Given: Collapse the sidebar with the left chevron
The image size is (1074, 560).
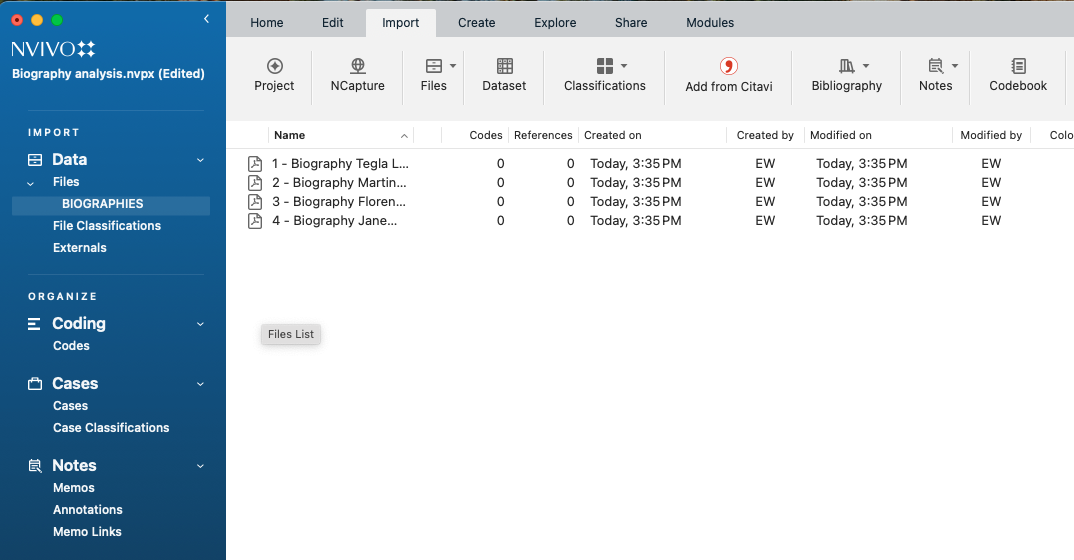Looking at the screenshot, I should pyautogui.click(x=206, y=19).
